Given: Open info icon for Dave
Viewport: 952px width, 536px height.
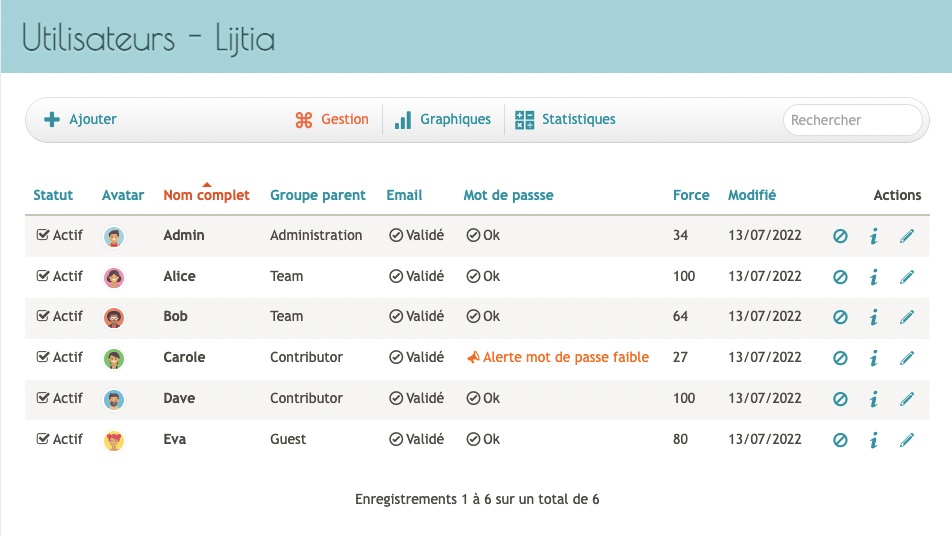Looking at the screenshot, I should pyautogui.click(x=874, y=399).
